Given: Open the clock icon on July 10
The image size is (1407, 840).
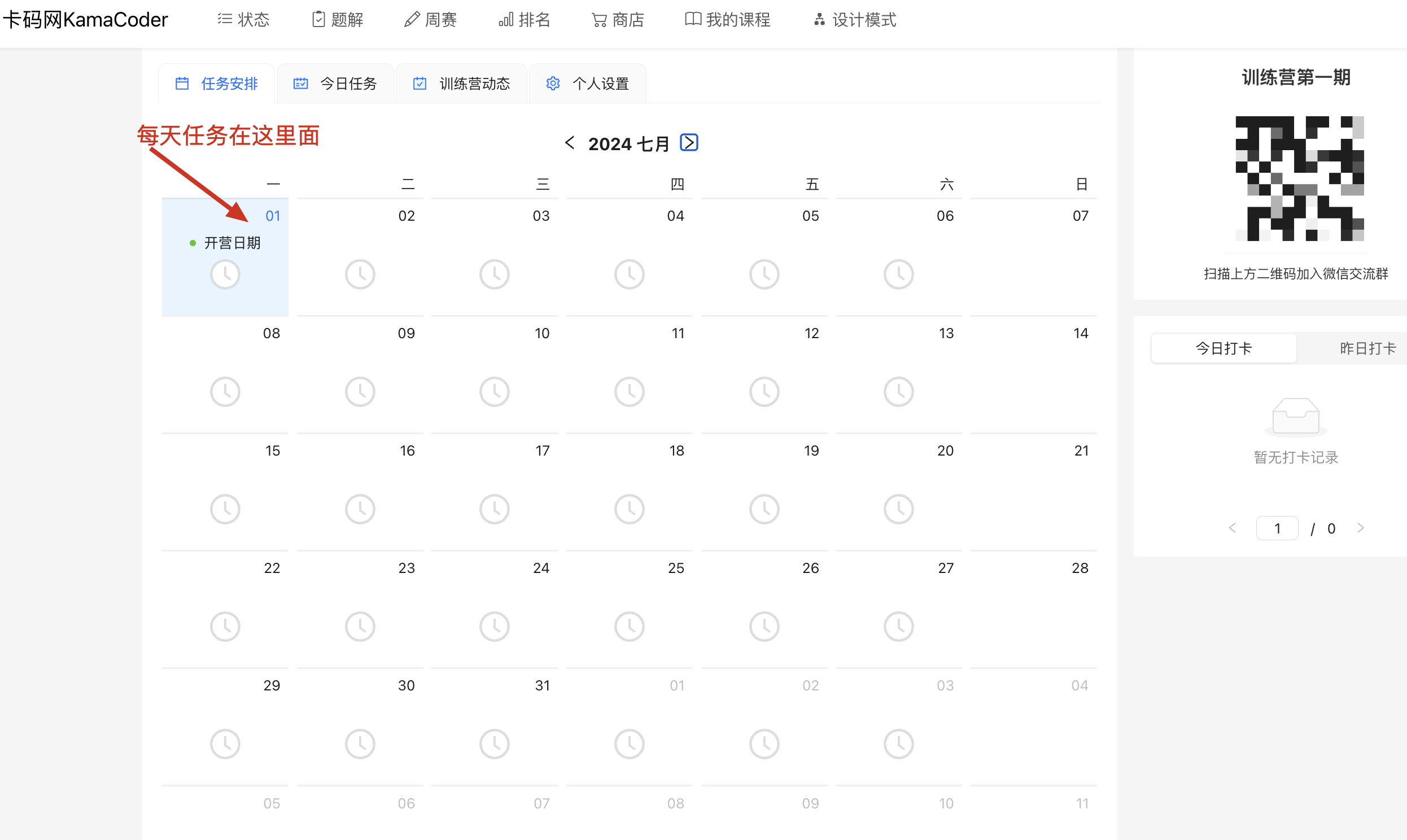Looking at the screenshot, I should pyautogui.click(x=495, y=392).
